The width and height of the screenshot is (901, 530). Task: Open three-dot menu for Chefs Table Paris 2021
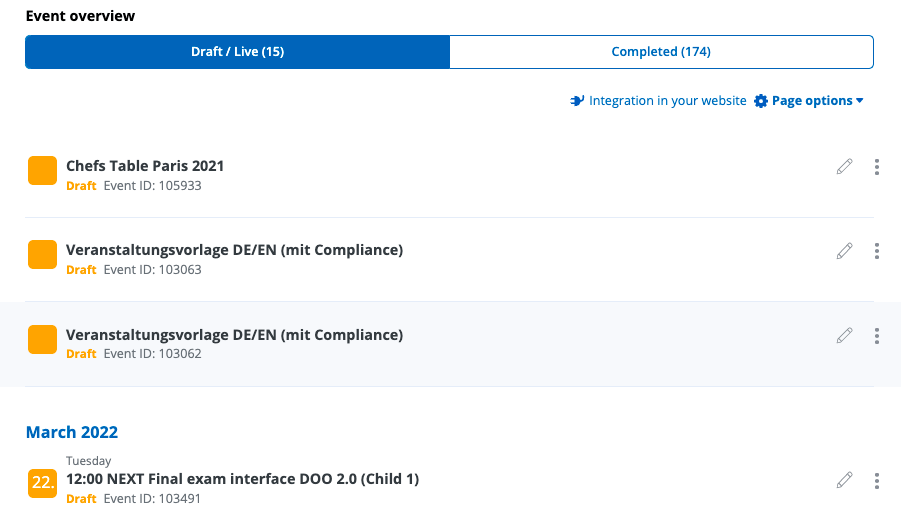tap(877, 167)
